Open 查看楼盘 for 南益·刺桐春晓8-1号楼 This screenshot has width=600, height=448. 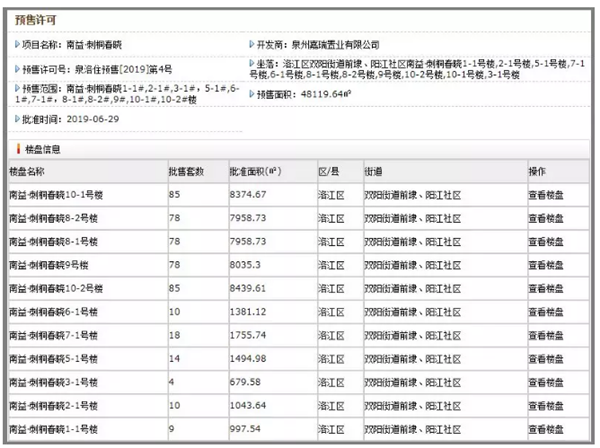pyautogui.click(x=546, y=242)
